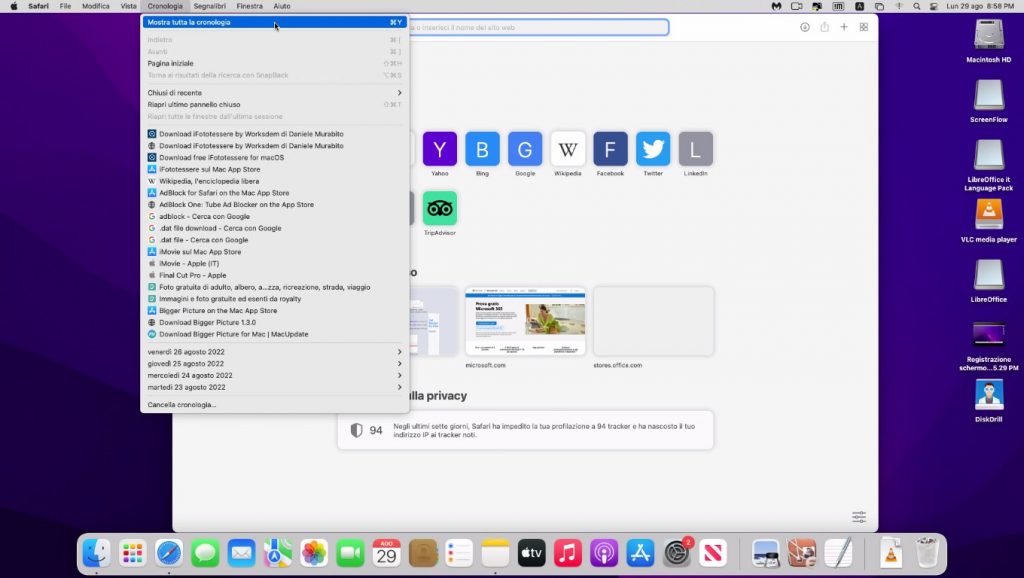The width and height of the screenshot is (1024, 578).
Task: Open the start page customization settings icon
Action: pyautogui.click(x=859, y=517)
